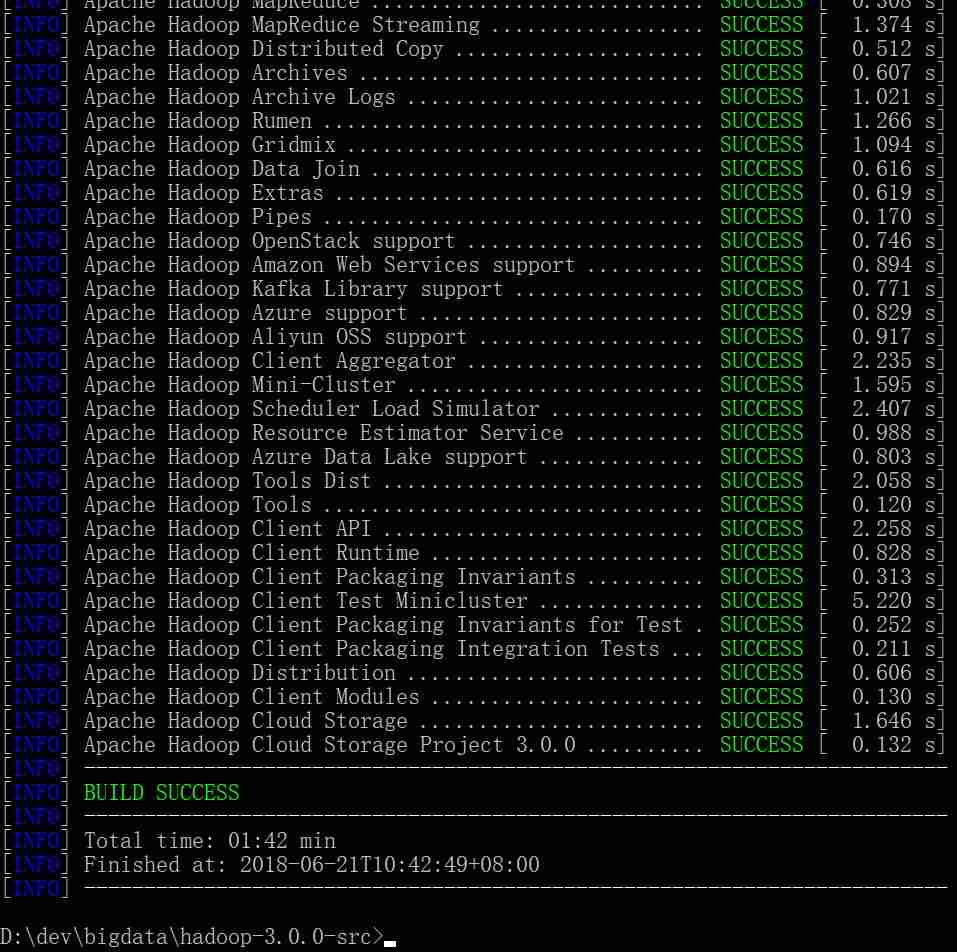Viewport: 957px width, 952px height.
Task: Click 'Apache Hadoop Client Packaging Integration Tests'
Action: 372,649
